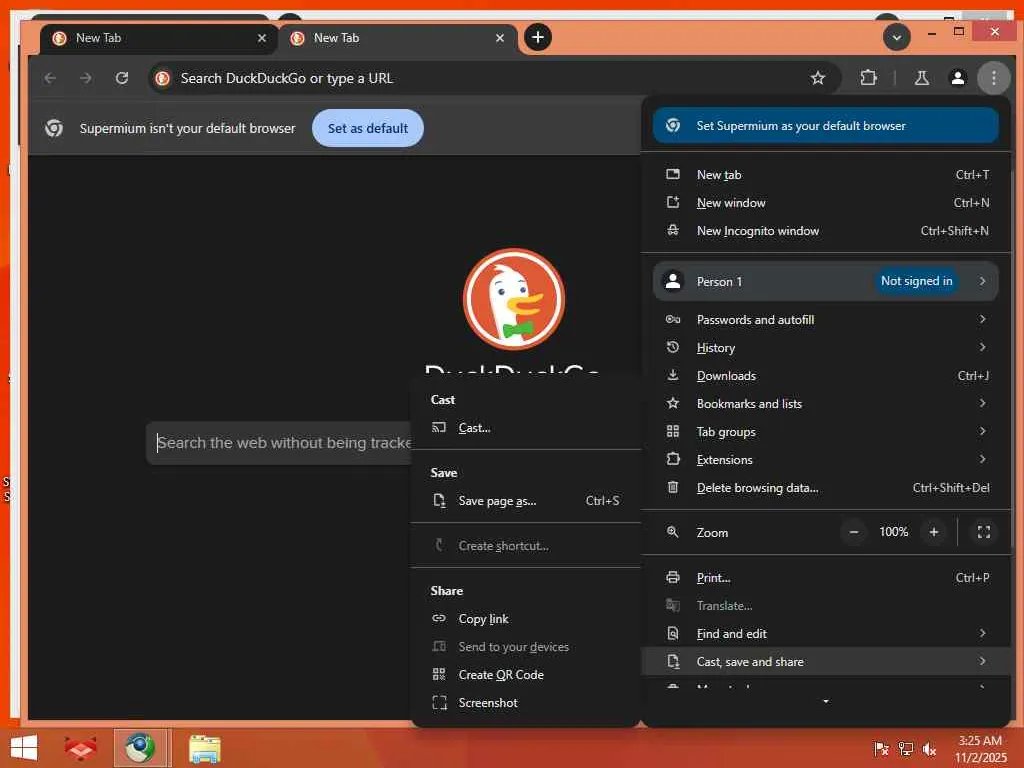Viewport: 1024px width, 768px height.
Task: Click the QR code icon
Action: coord(439,675)
